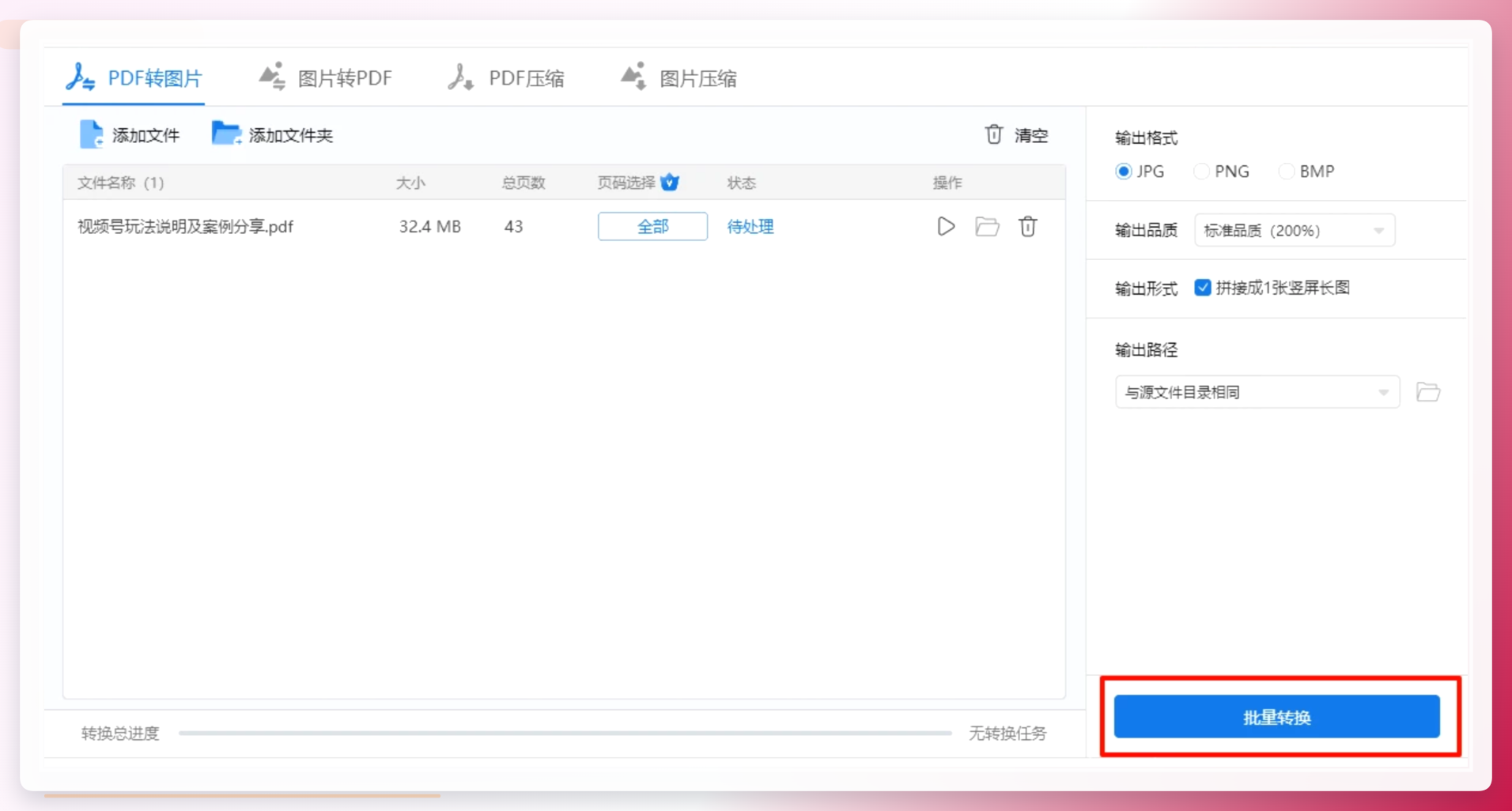Click the crown badge next to 页码选择
Image resolution: width=1512 pixels, height=811 pixels.
click(670, 182)
